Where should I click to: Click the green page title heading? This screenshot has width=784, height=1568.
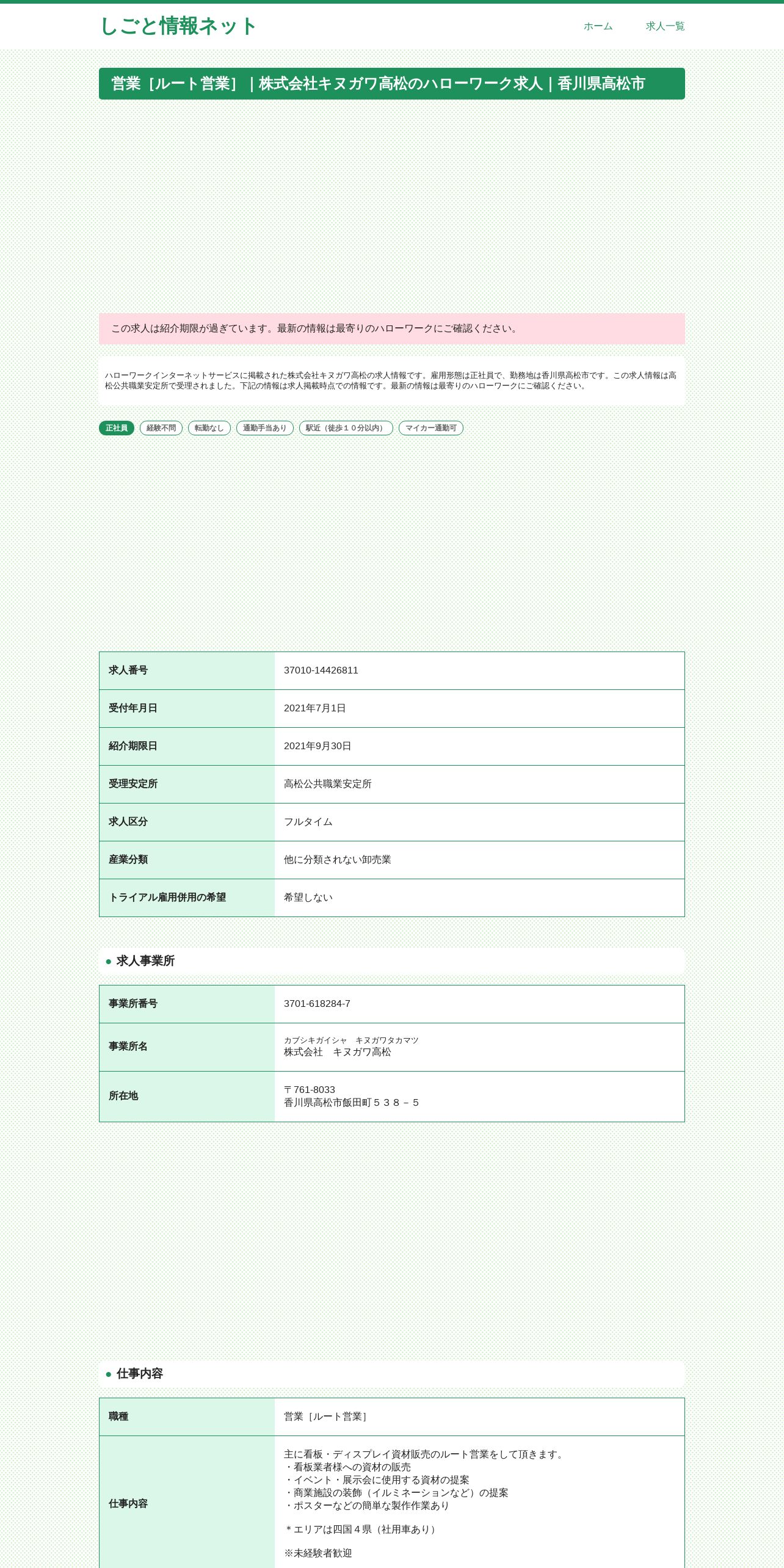[392, 84]
